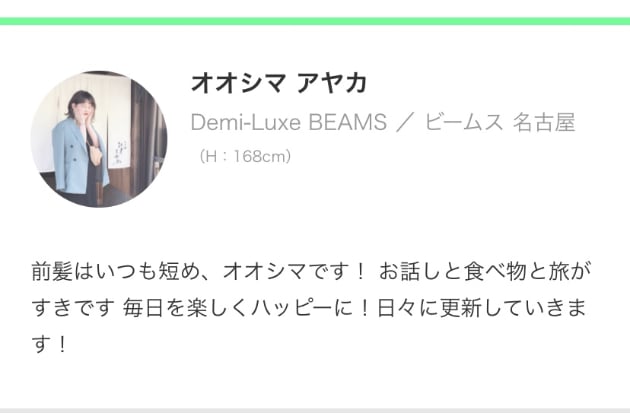Click the blue jacket in the profile photo

point(77,159)
